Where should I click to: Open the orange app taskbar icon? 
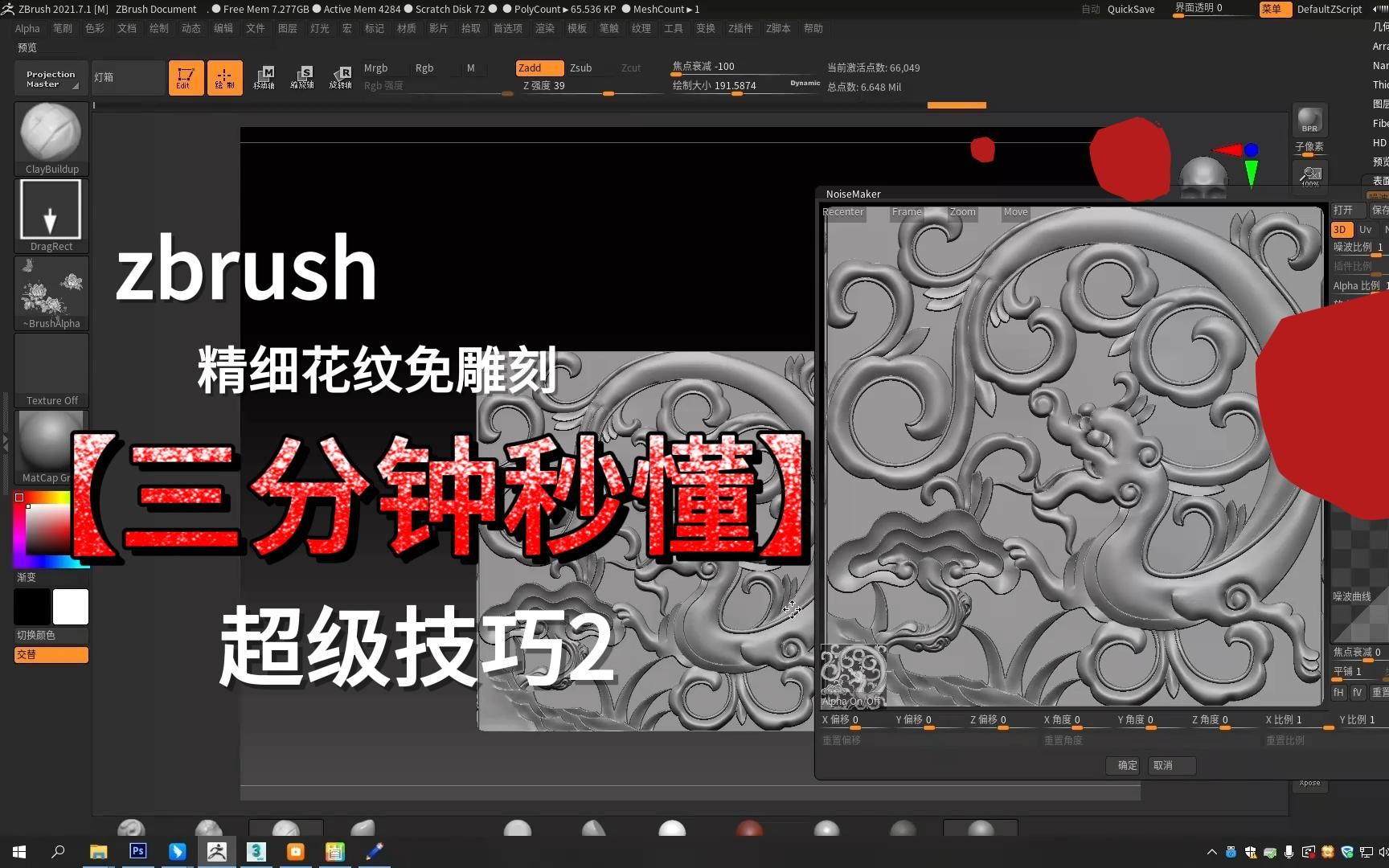tap(296, 852)
